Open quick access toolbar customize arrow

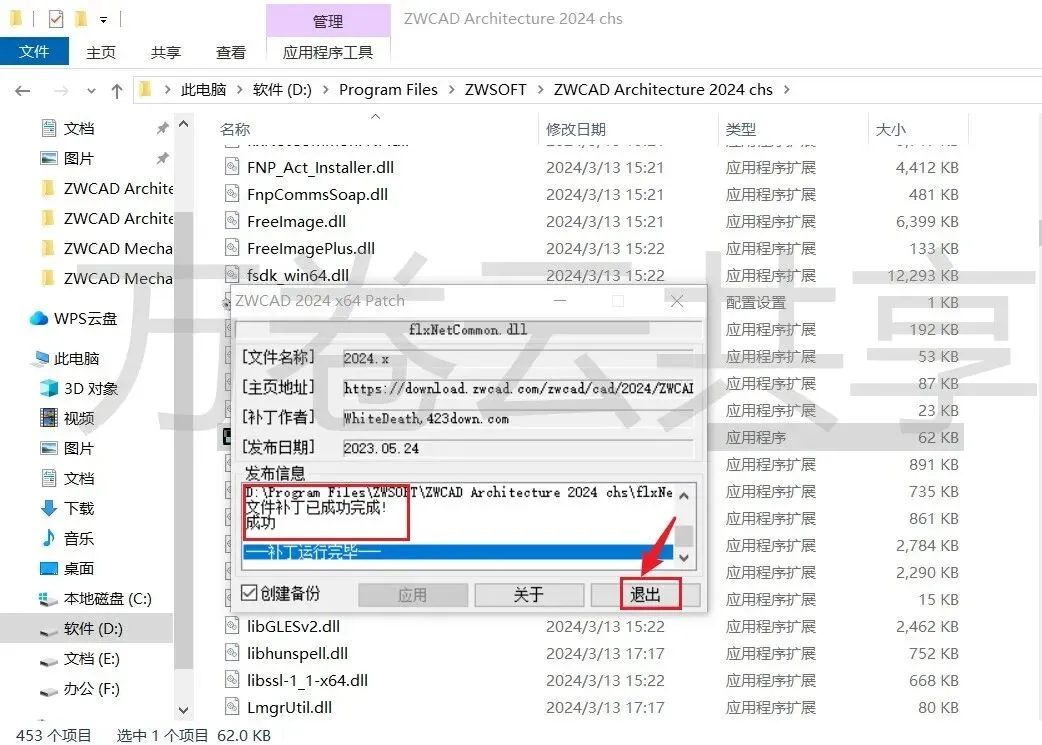103,19
